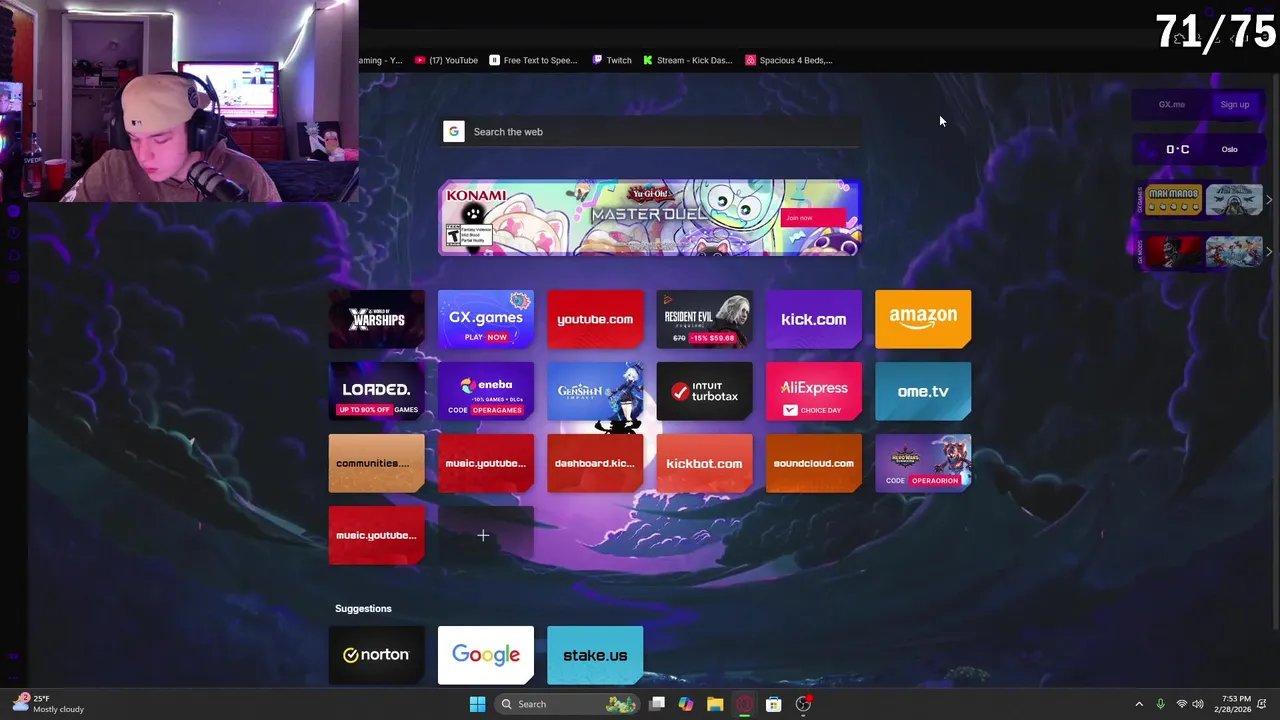This screenshot has height=720, width=1280.
Task: Open the Amazon speed dial tile
Action: coord(923,319)
